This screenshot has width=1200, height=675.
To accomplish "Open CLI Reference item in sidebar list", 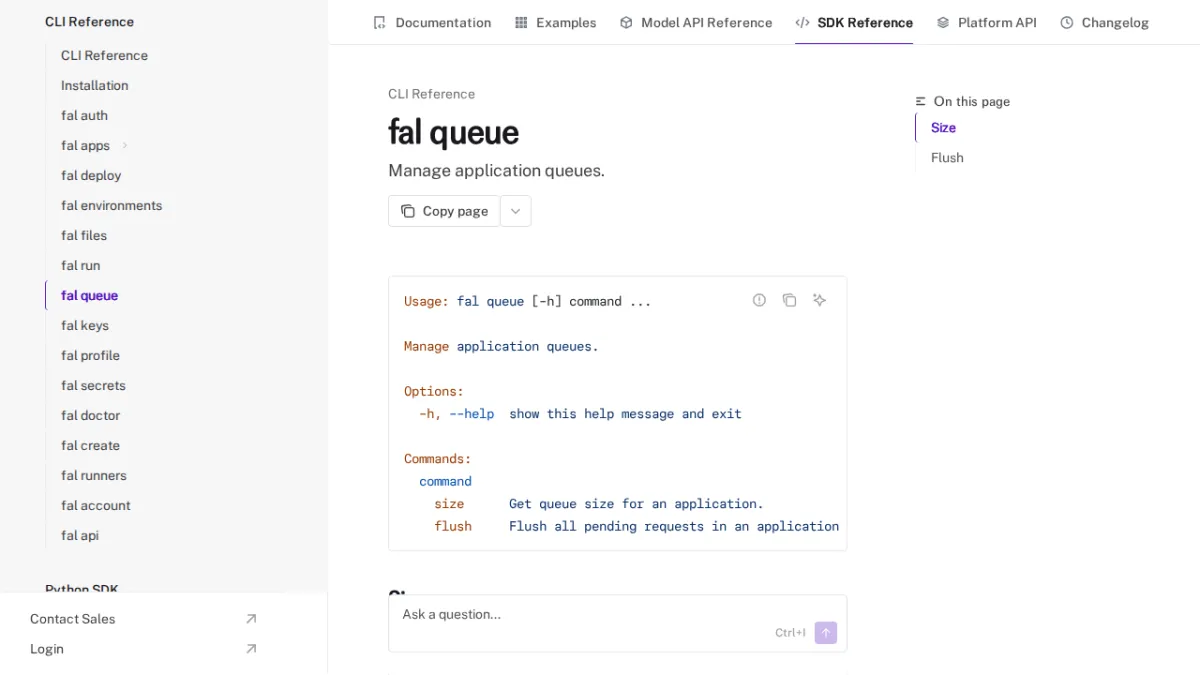I will pyautogui.click(x=104, y=55).
